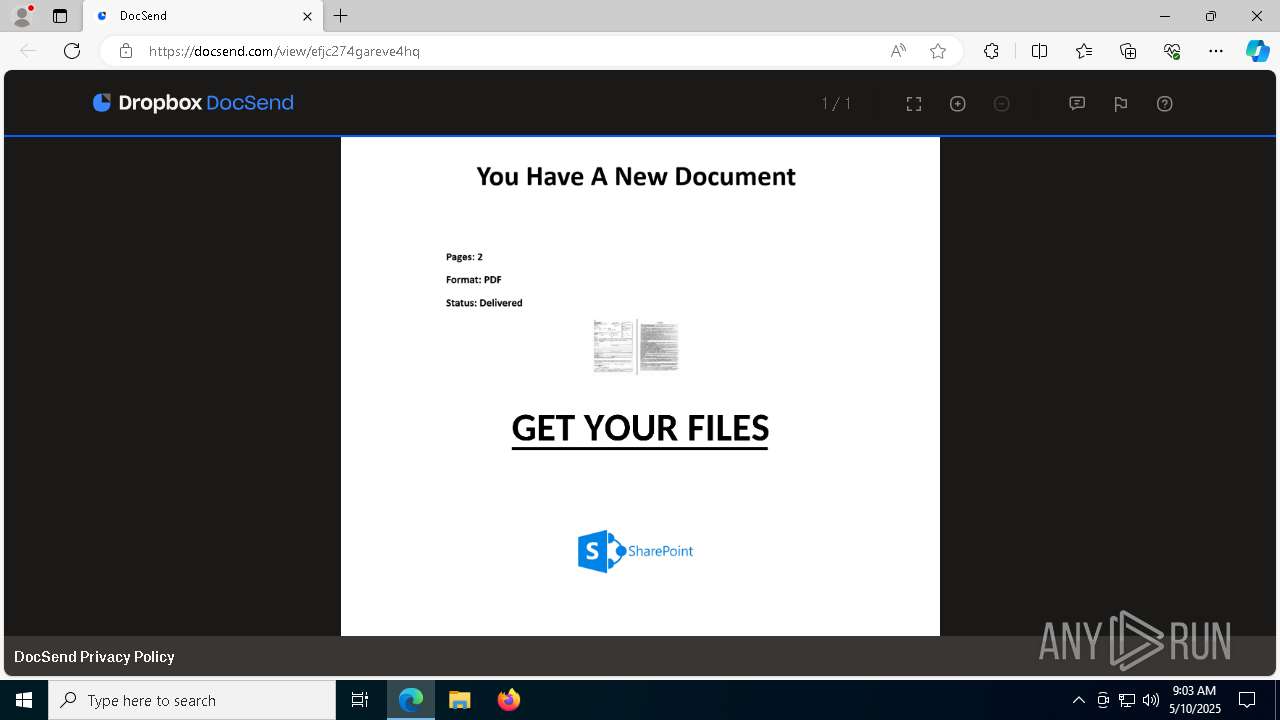Open the DocSend Privacy Policy link
1280x720 pixels.
click(94, 657)
